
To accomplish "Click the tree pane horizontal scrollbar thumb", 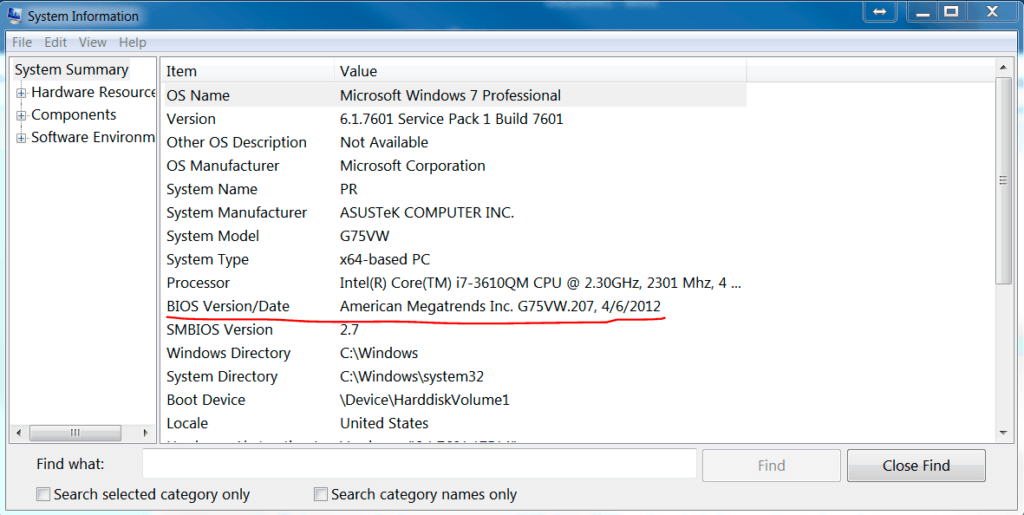I will (x=75, y=433).
